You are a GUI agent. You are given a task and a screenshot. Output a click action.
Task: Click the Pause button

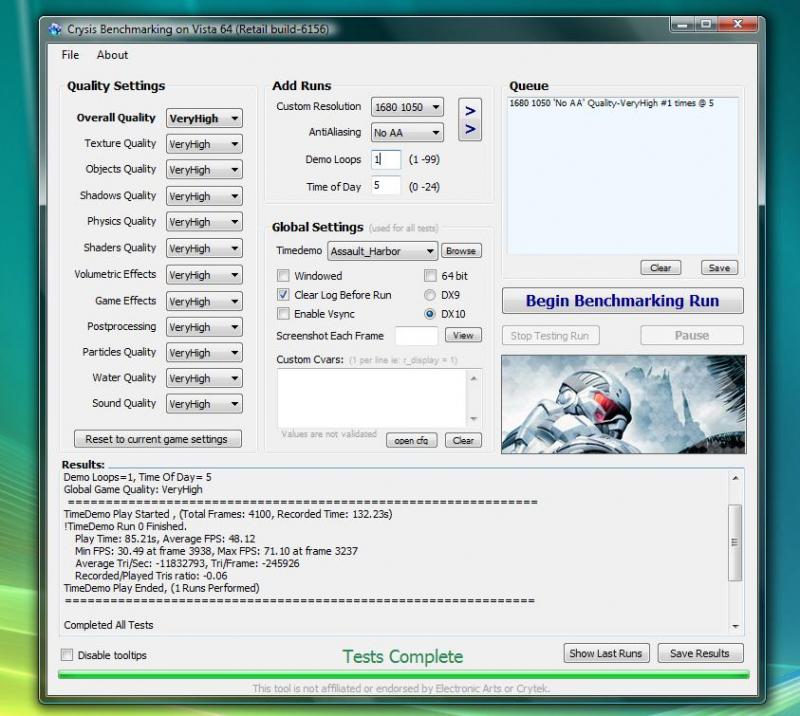[692, 335]
